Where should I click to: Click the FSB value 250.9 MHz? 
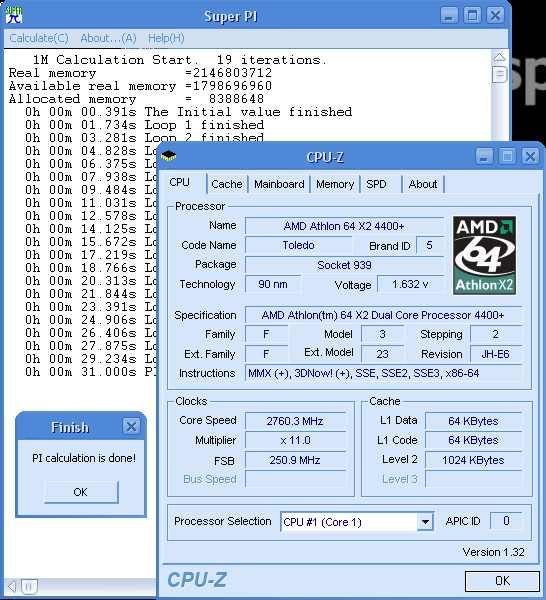pos(295,460)
